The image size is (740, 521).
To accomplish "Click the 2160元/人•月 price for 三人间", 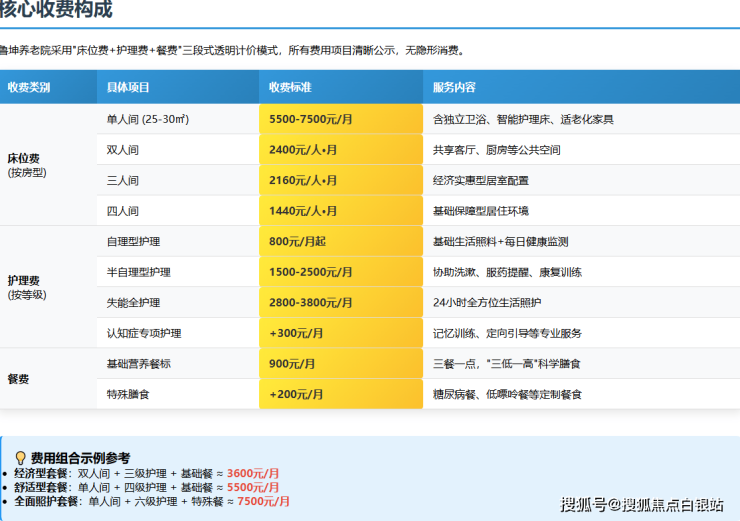I will pos(303,181).
